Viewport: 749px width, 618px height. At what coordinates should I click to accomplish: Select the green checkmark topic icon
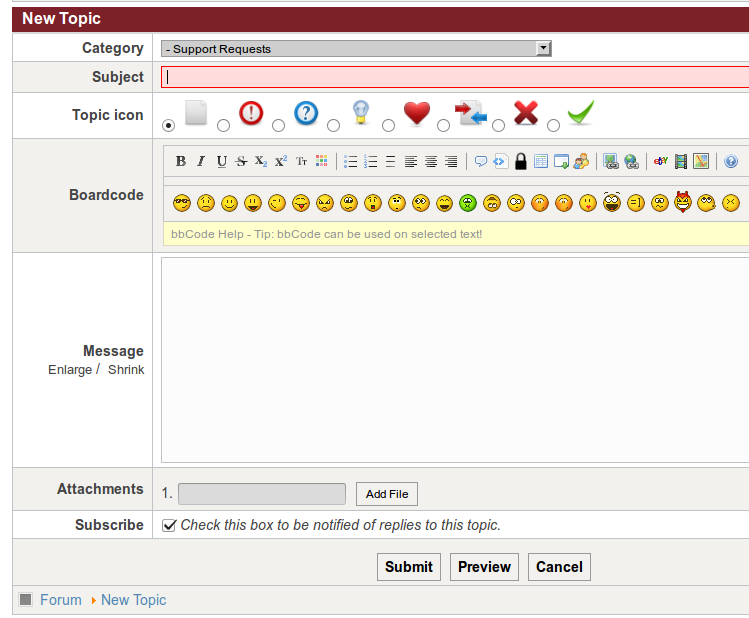(x=553, y=126)
